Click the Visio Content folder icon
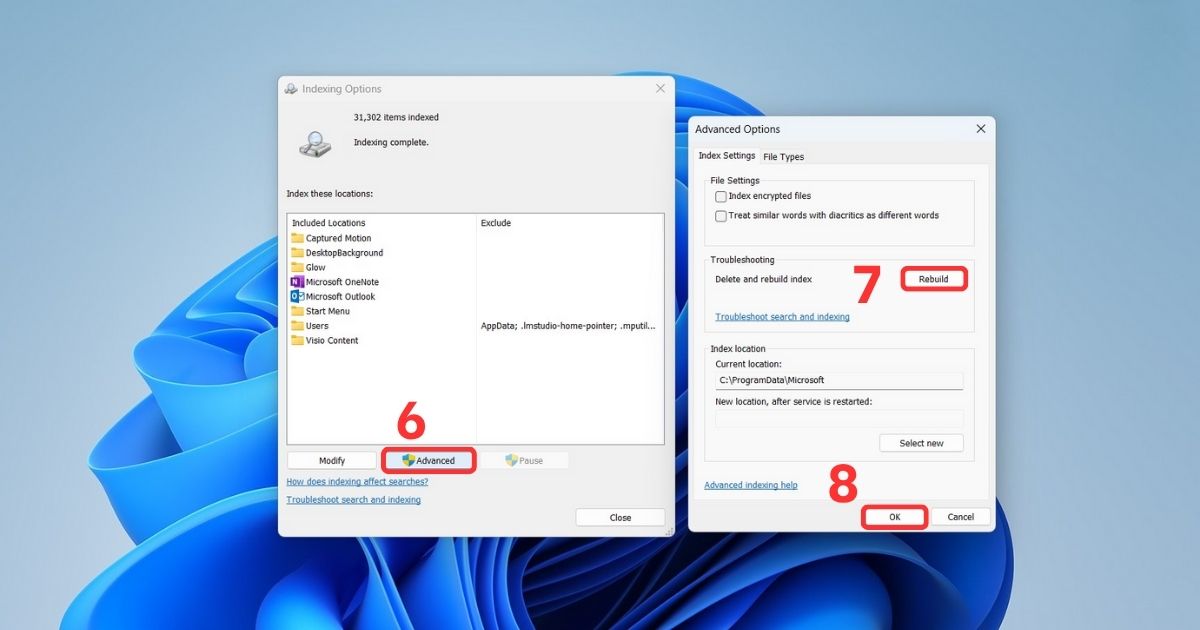This screenshot has width=1200, height=630. click(299, 340)
